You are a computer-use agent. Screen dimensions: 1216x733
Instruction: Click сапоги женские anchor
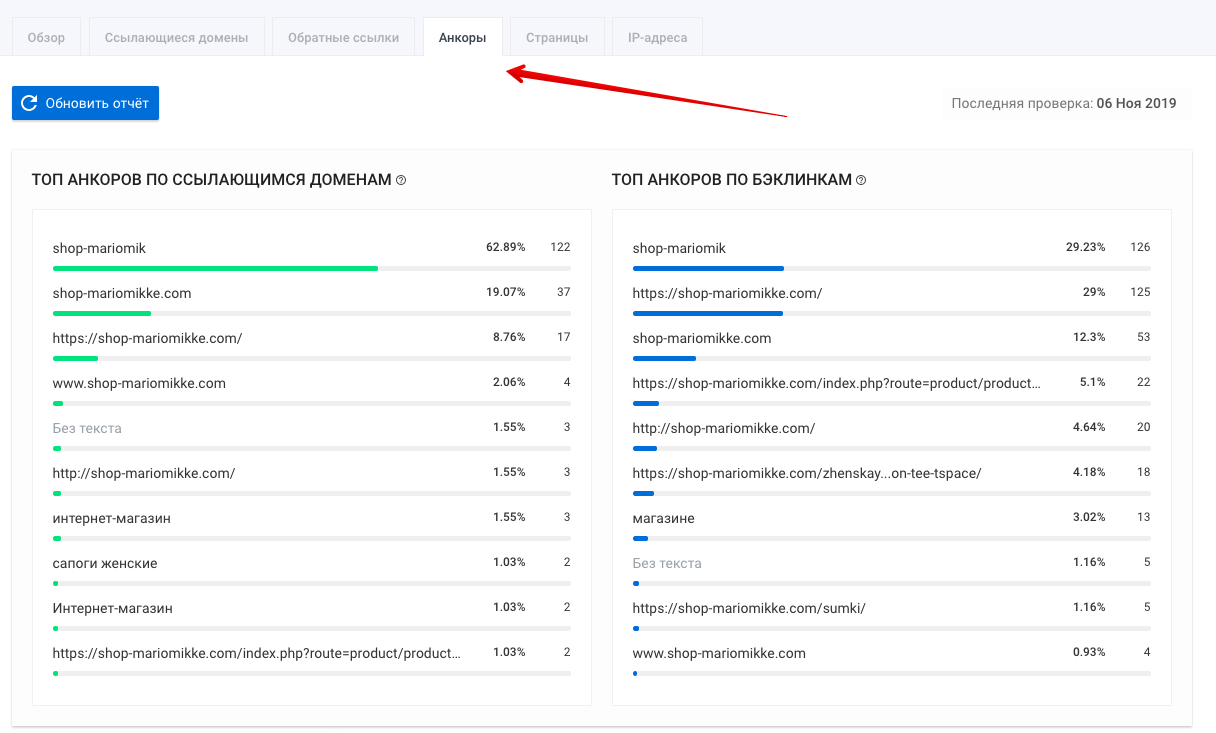point(105,563)
